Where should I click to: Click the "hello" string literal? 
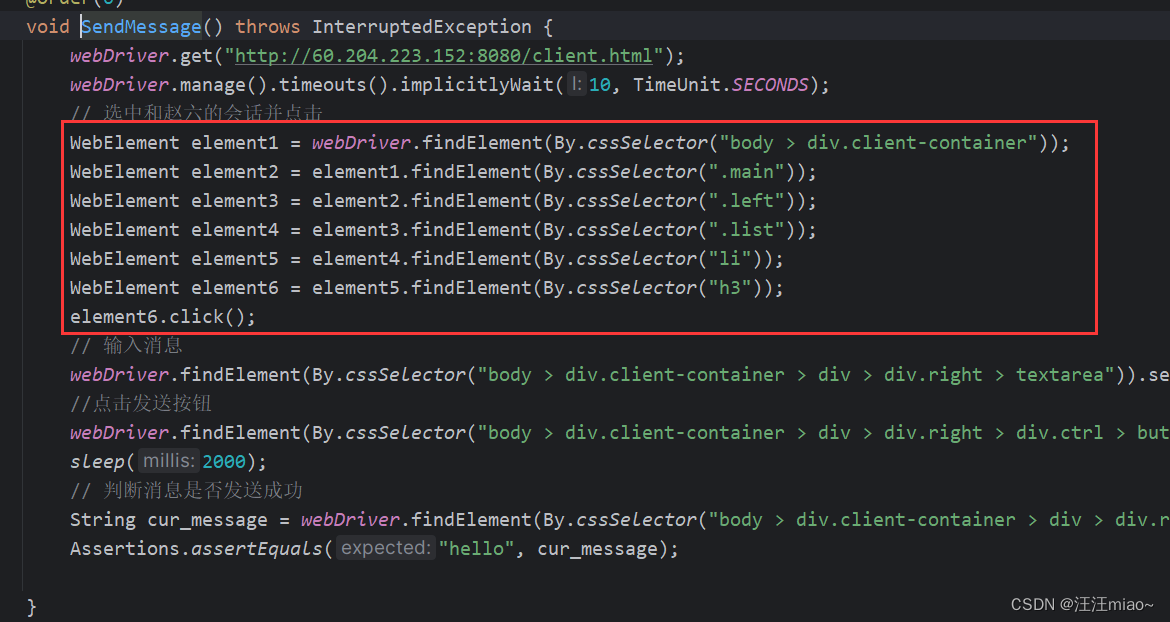[x=477, y=549]
